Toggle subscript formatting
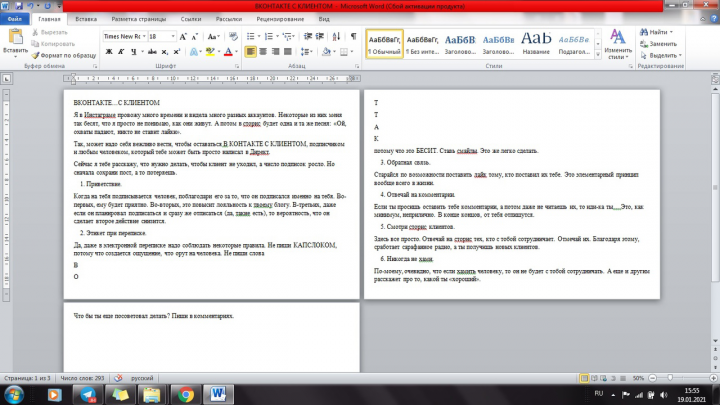The width and height of the screenshot is (720, 405). 164,51
